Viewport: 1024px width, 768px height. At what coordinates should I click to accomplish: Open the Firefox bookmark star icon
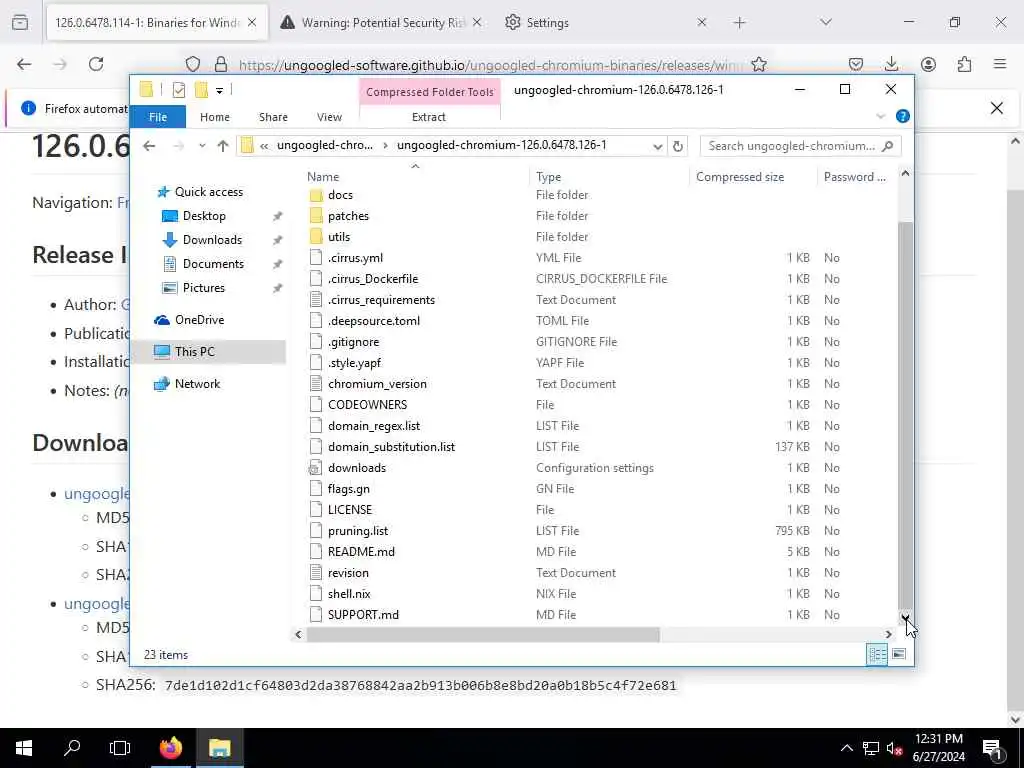pos(758,64)
